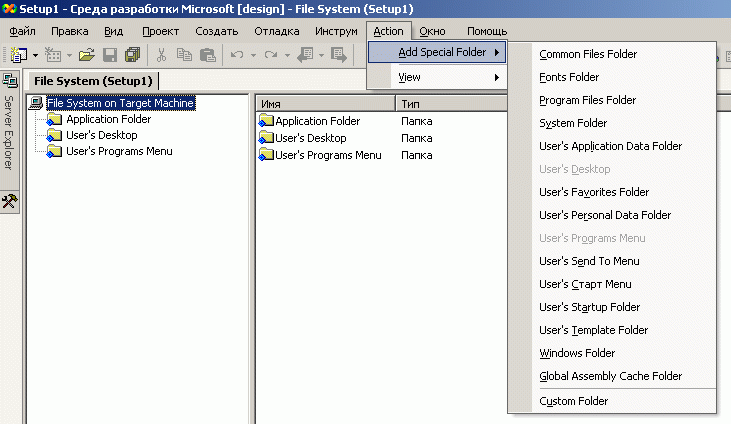Open the Создать menu
Screen dimensions: 731x424
pyautogui.click(x=216, y=31)
